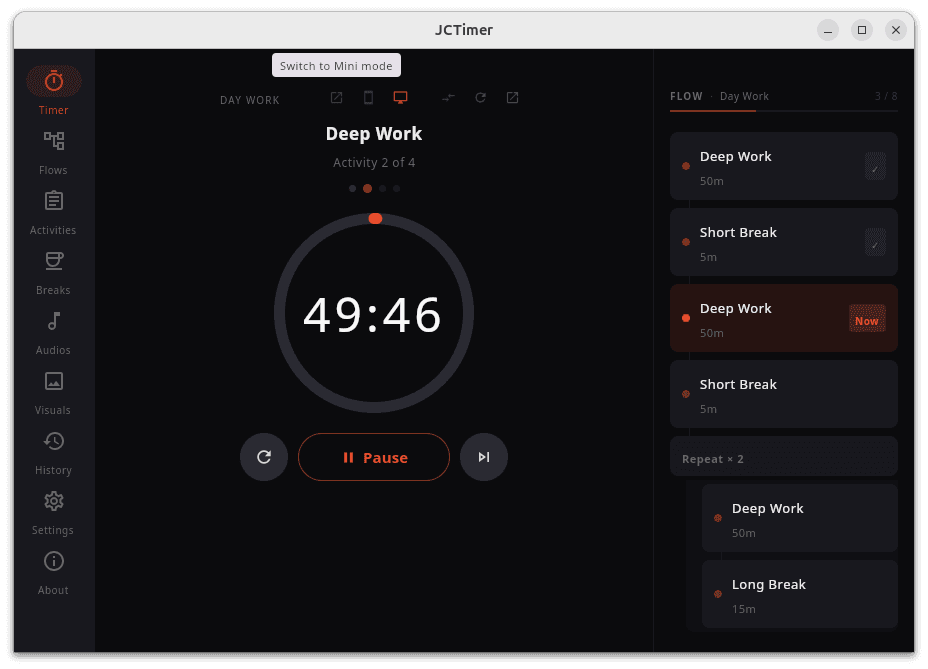The height and width of the screenshot is (669, 928).
Task: Skip to the next activity
Action: click(484, 457)
